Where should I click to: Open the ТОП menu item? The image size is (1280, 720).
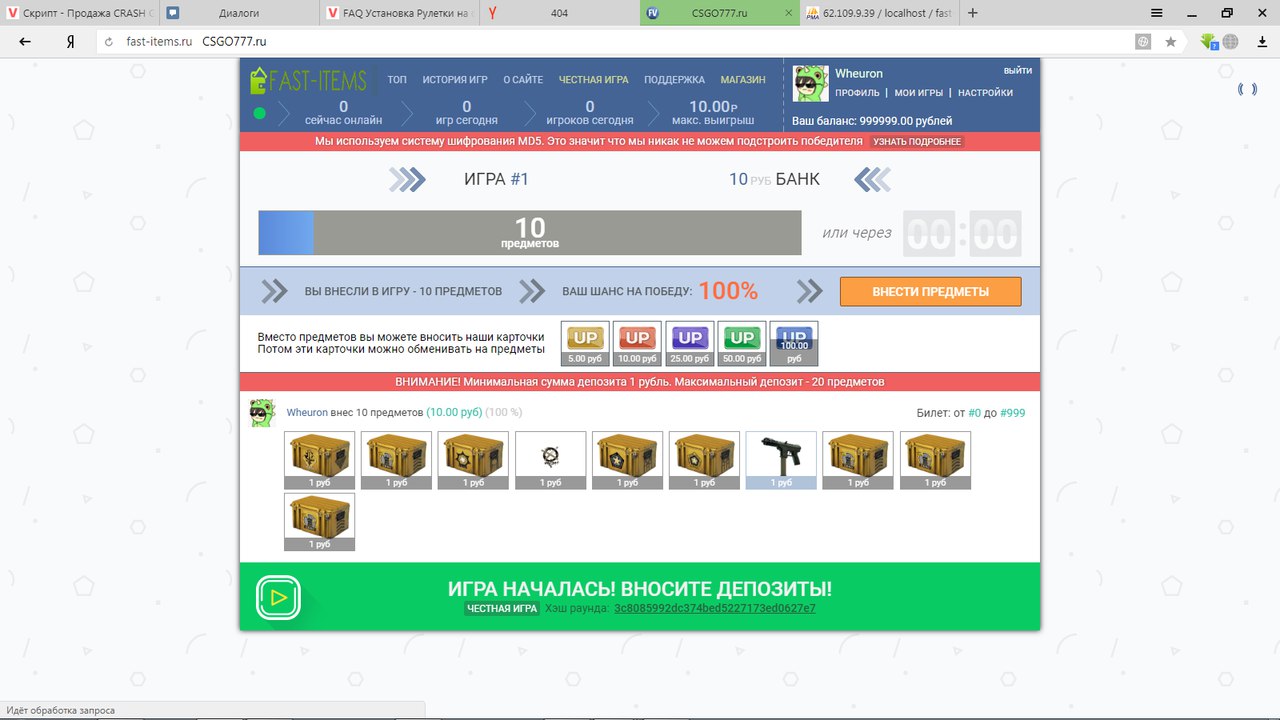click(x=397, y=80)
